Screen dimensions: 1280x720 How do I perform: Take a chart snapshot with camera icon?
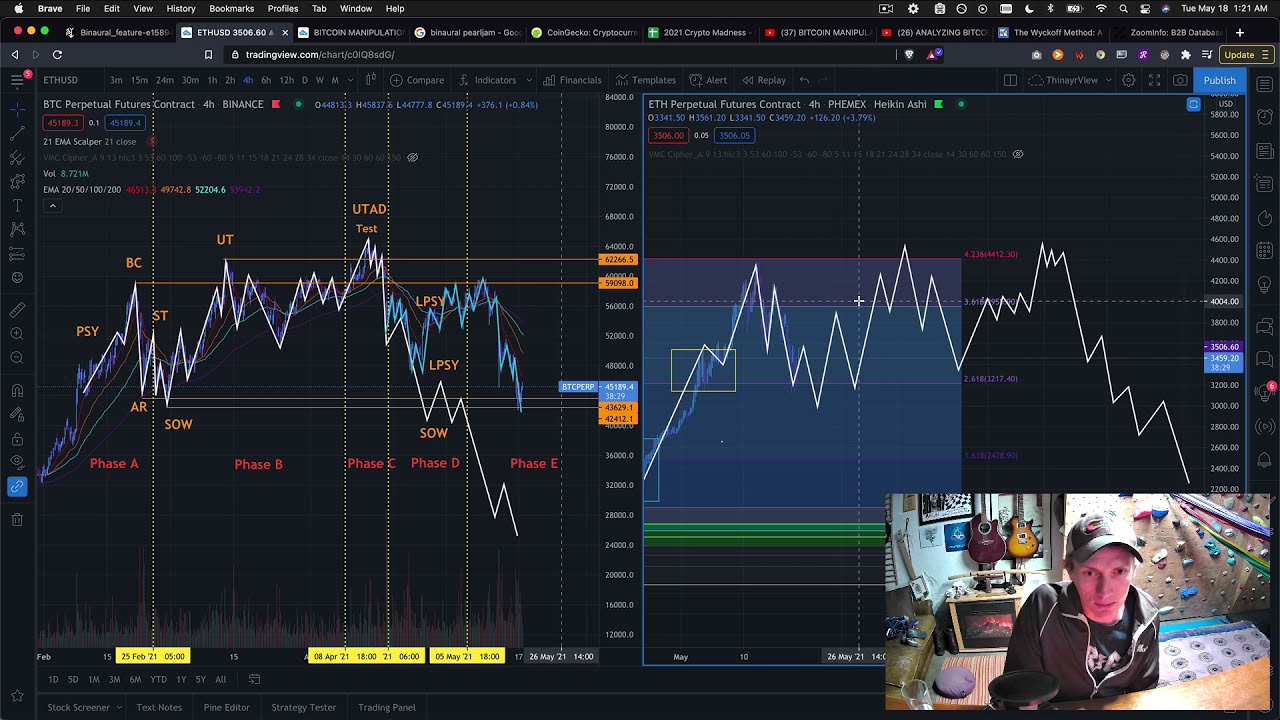click(1180, 80)
